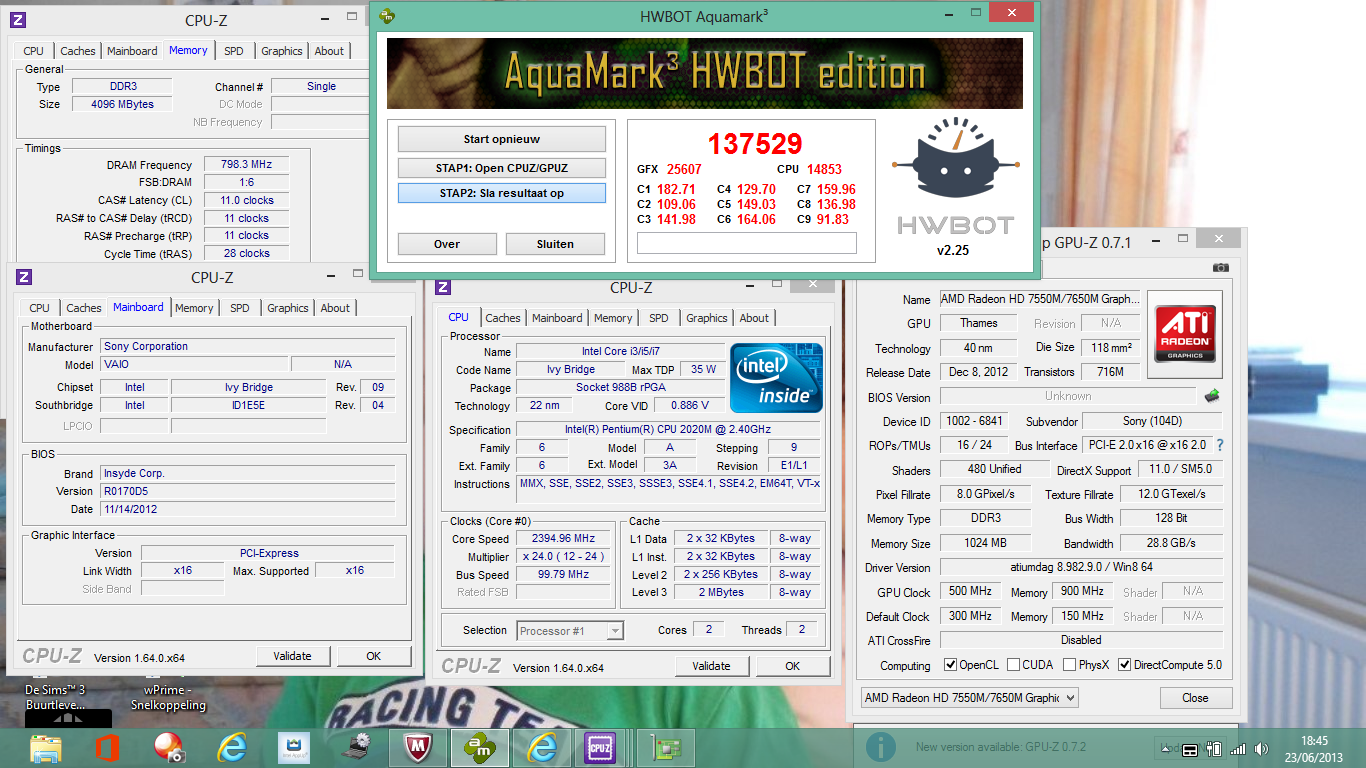Click STAP2: Sla resultaat op button
The image size is (1366, 768).
pyautogui.click(x=502, y=193)
